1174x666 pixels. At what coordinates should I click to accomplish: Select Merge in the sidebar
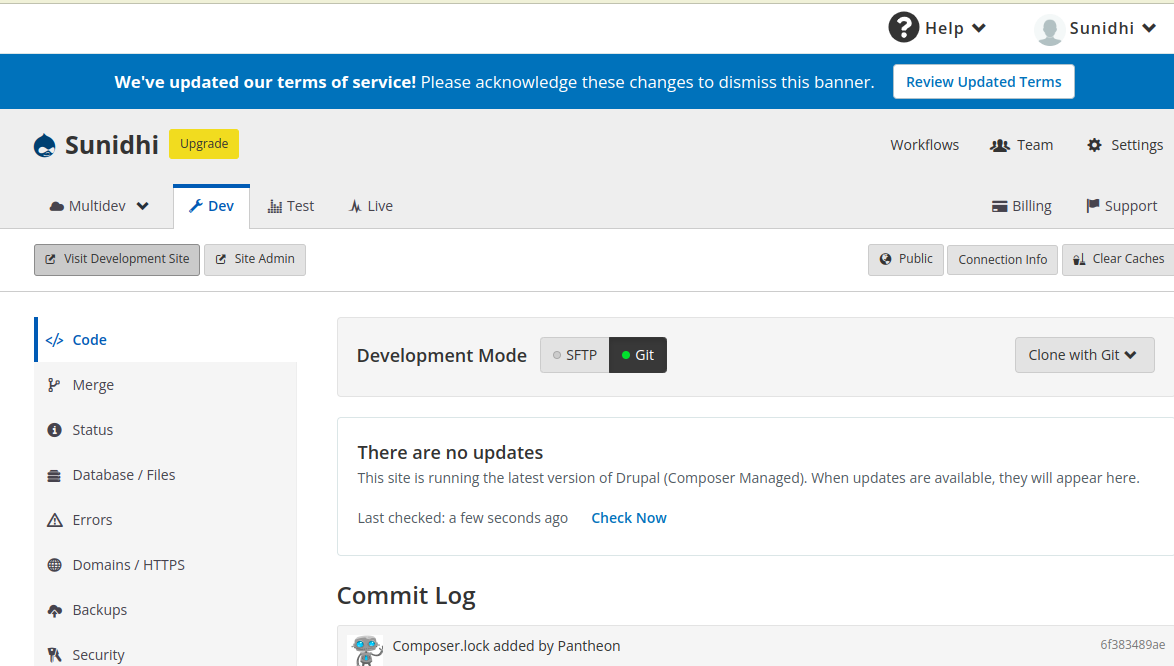pos(165,385)
